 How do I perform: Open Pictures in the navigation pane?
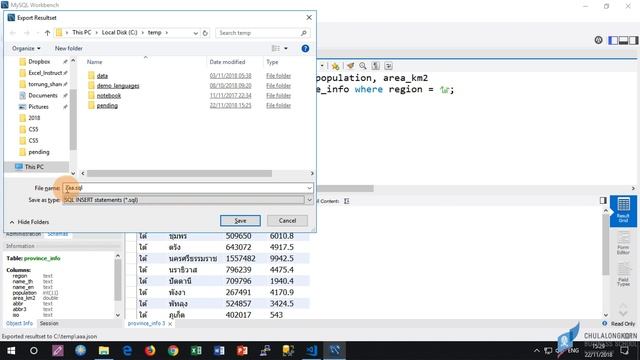pos(38,107)
